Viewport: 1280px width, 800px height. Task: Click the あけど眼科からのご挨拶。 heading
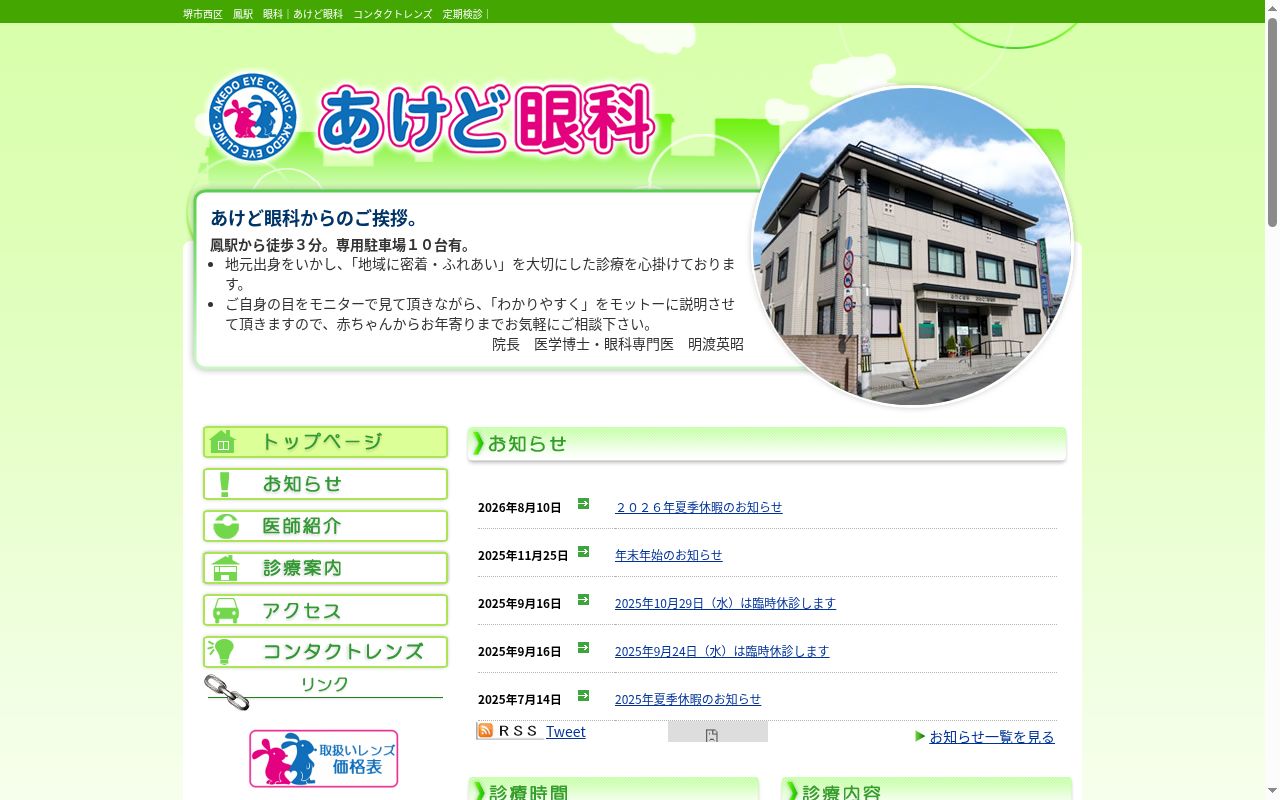point(317,218)
